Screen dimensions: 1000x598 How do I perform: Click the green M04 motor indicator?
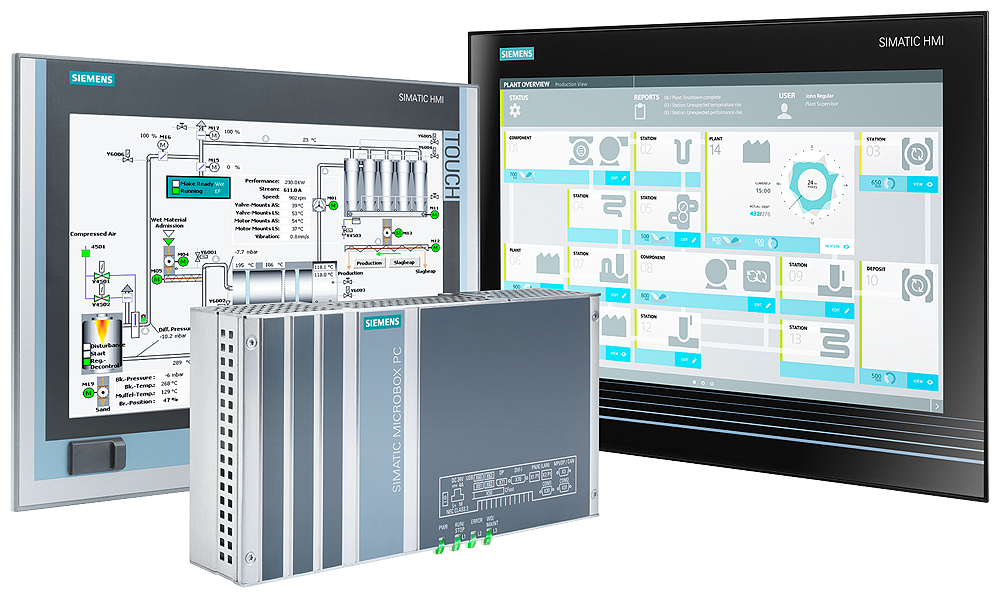(x=183, y=261)
